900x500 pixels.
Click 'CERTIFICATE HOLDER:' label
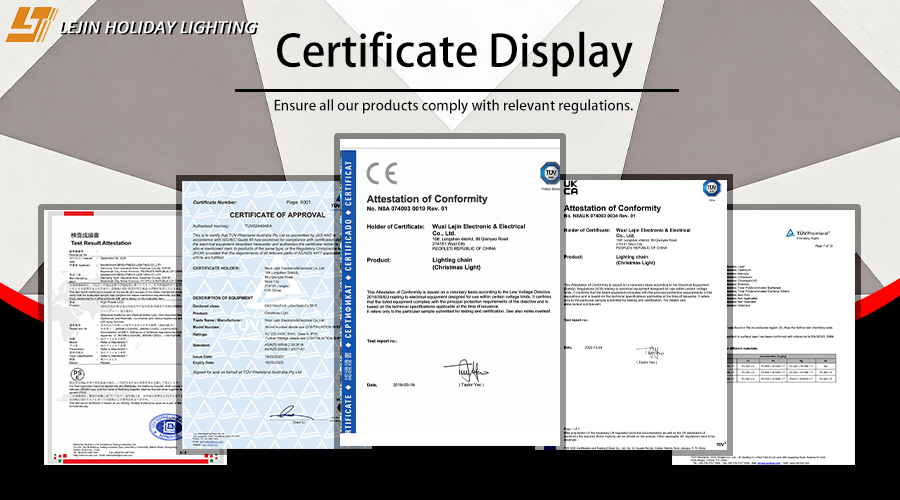point(215,268)
